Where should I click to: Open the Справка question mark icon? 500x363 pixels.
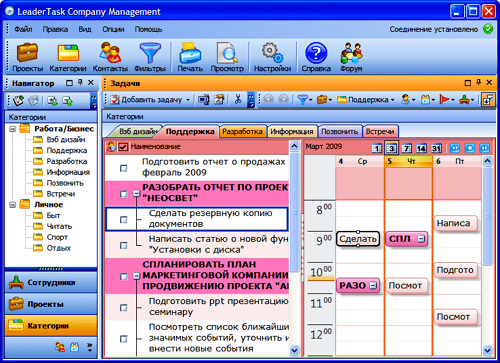click(316, 53)
